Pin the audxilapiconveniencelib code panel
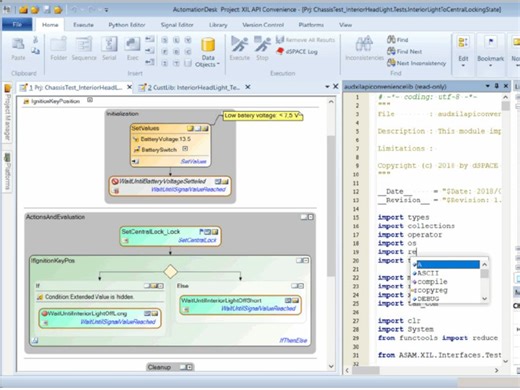The width and height of the screenshot is (520, 390). click(x=497, y=86)
